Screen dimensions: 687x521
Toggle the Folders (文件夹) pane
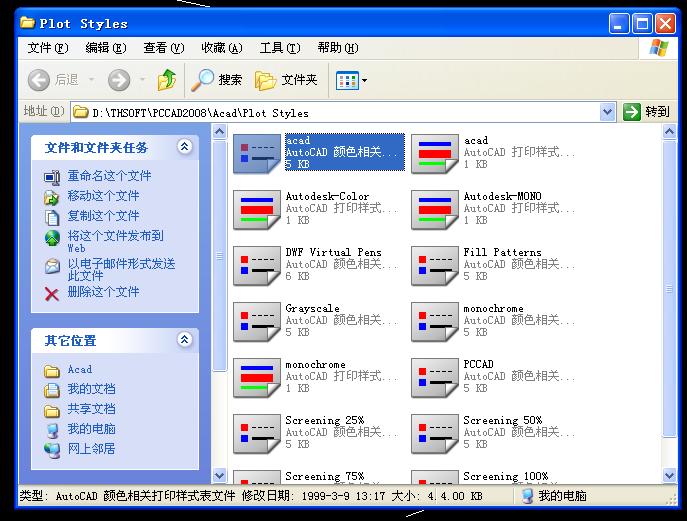[x=286, y=80]
